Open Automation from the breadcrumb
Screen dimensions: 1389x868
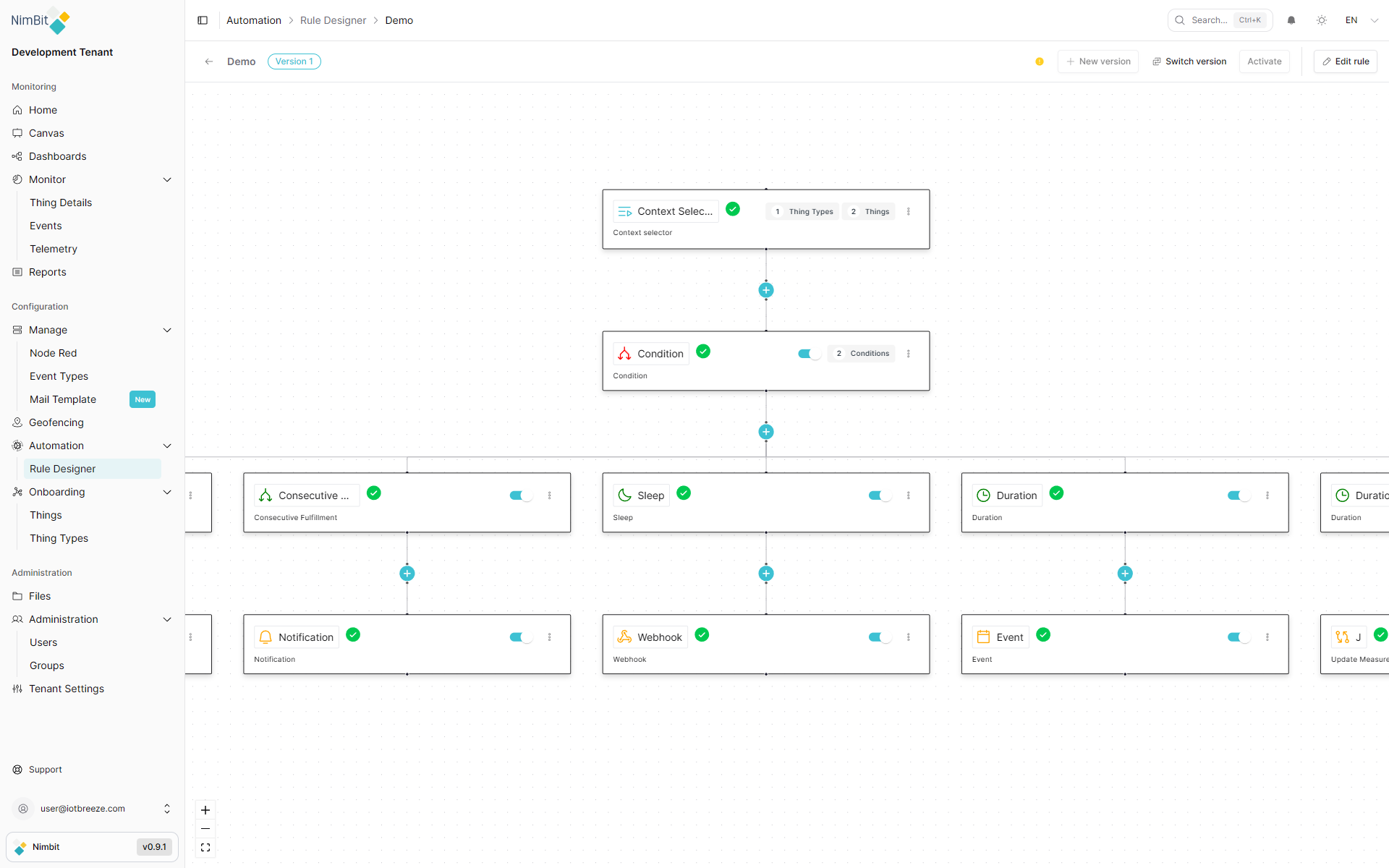tap(253, 20)
